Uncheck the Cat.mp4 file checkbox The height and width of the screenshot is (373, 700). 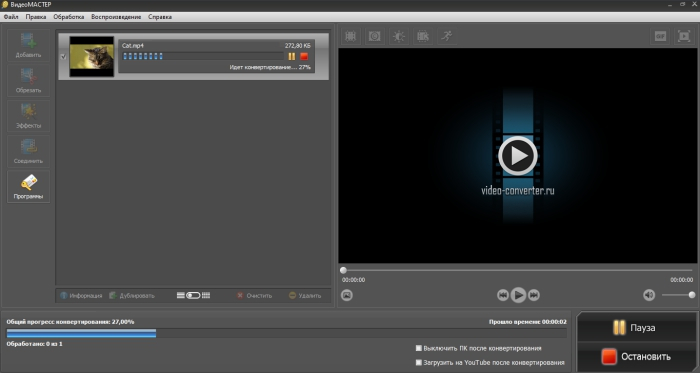[63, 57]
